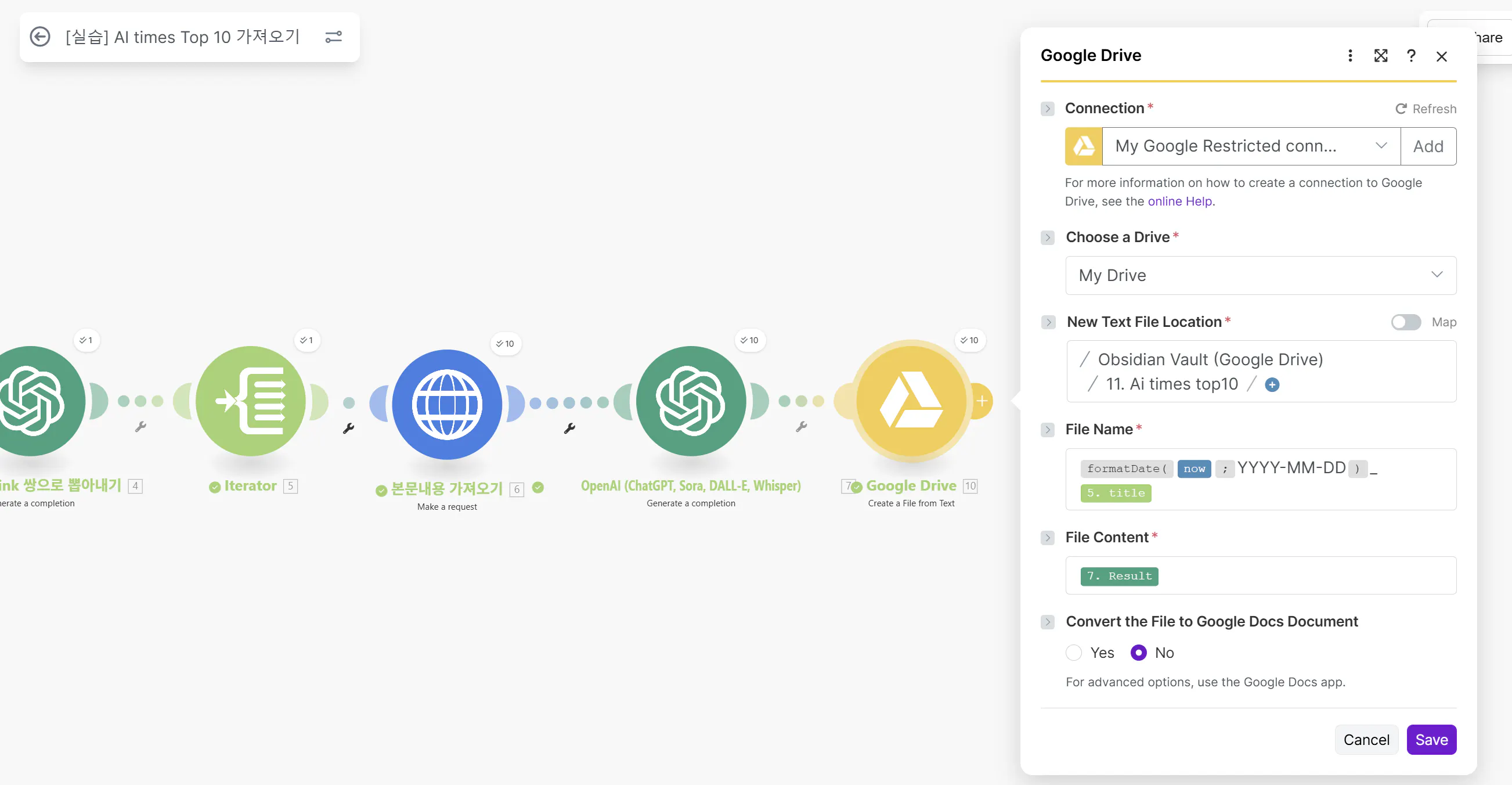Image resolution: width=1512 pixels, height=785 pixels.
Task: Open the HTTP module operations bubble showing 10
Action: pos(506,344)
